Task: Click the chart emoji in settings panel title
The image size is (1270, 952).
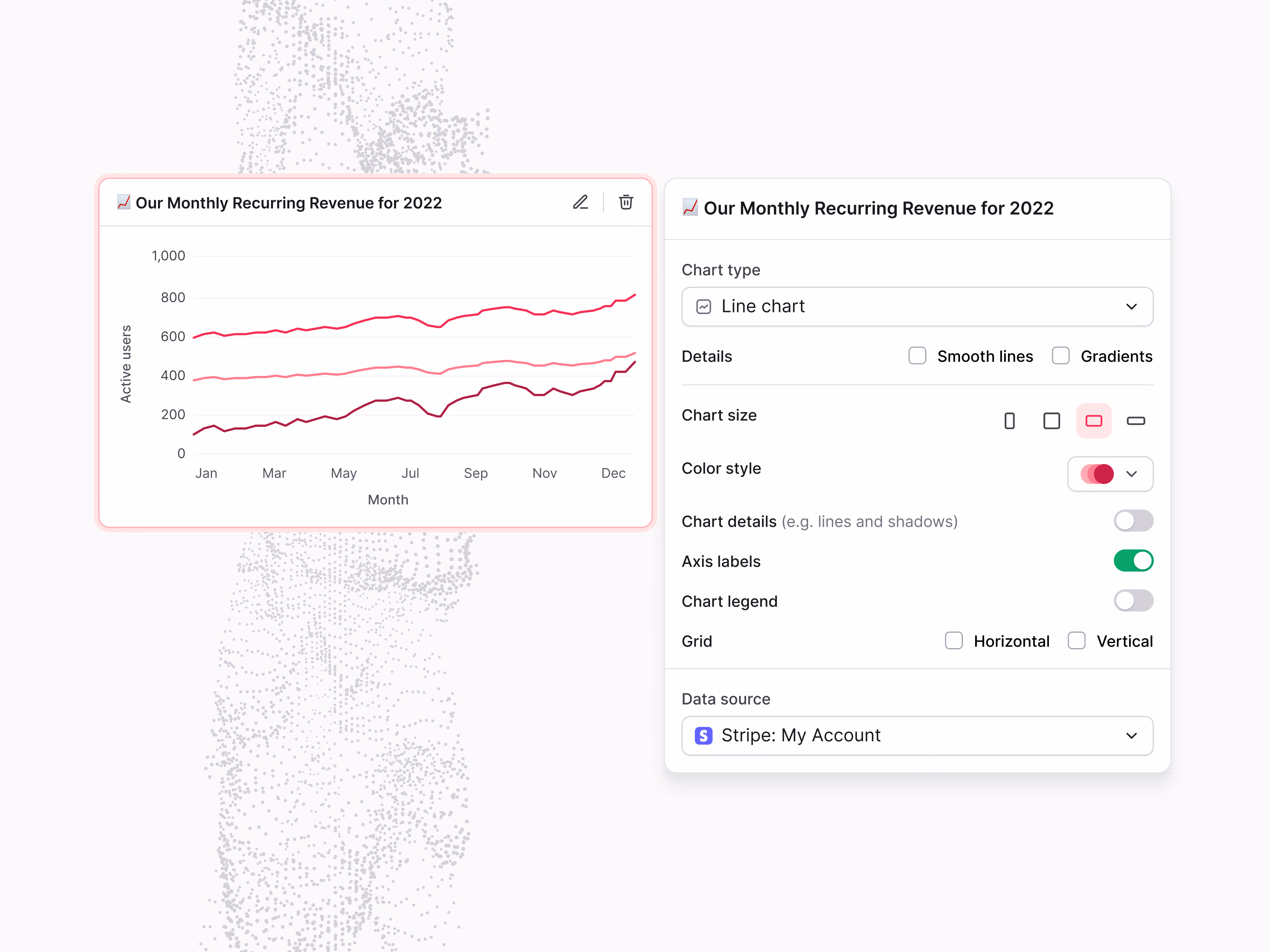Action: click(689, 207)
